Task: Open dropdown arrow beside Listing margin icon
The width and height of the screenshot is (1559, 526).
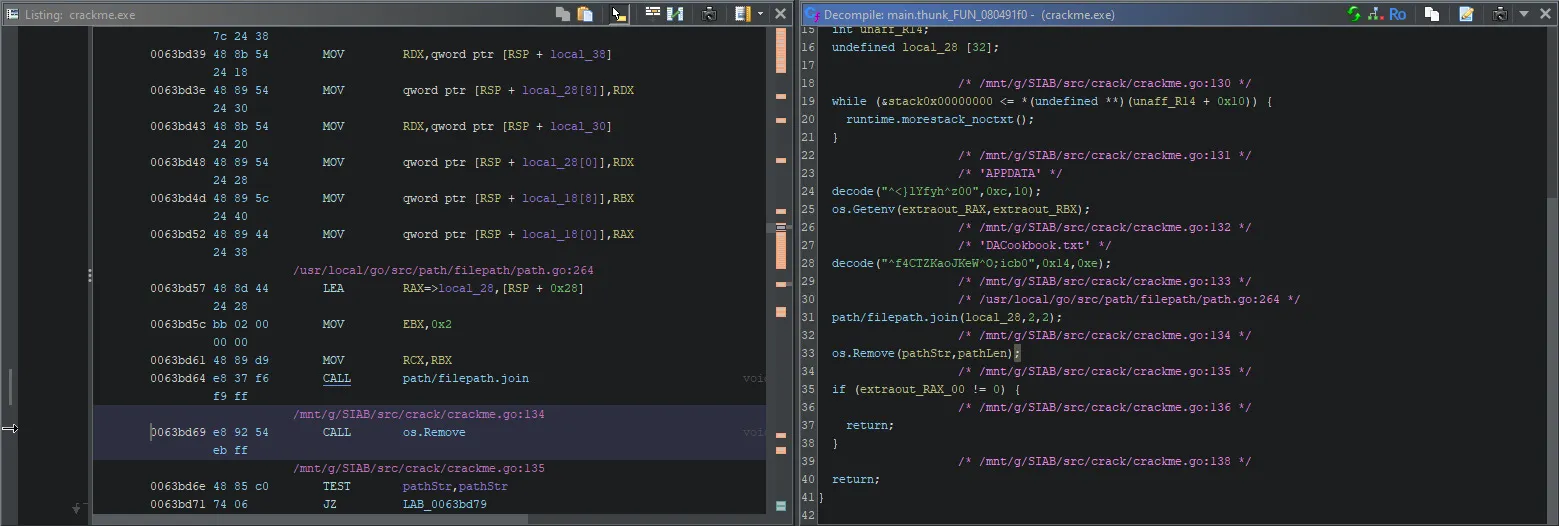Action: [x=760, y=14]
